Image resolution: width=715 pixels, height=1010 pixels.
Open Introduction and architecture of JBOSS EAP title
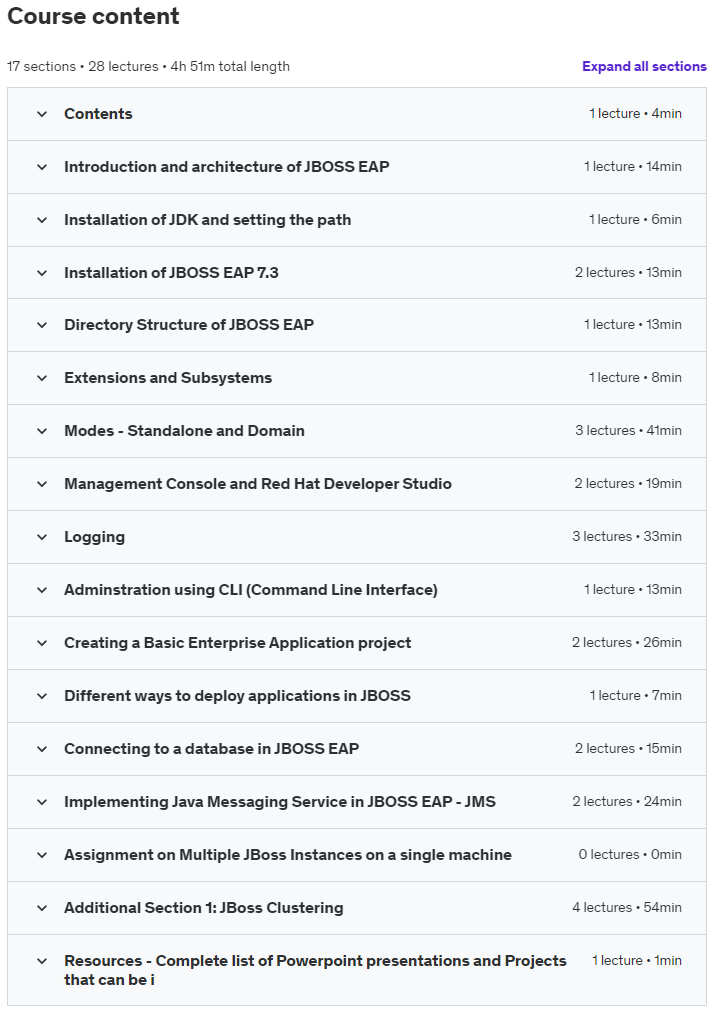[x=227, y=167]
